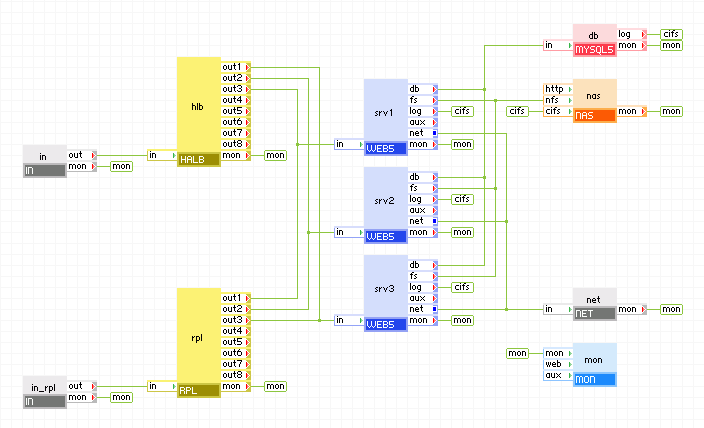Select the hlb load balancer block
The image size is (704, 428).
(198, 104)
